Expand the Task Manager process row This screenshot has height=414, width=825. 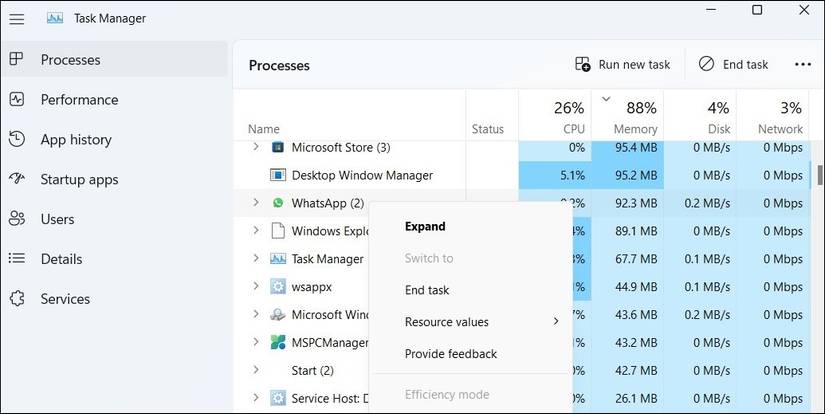256,259
